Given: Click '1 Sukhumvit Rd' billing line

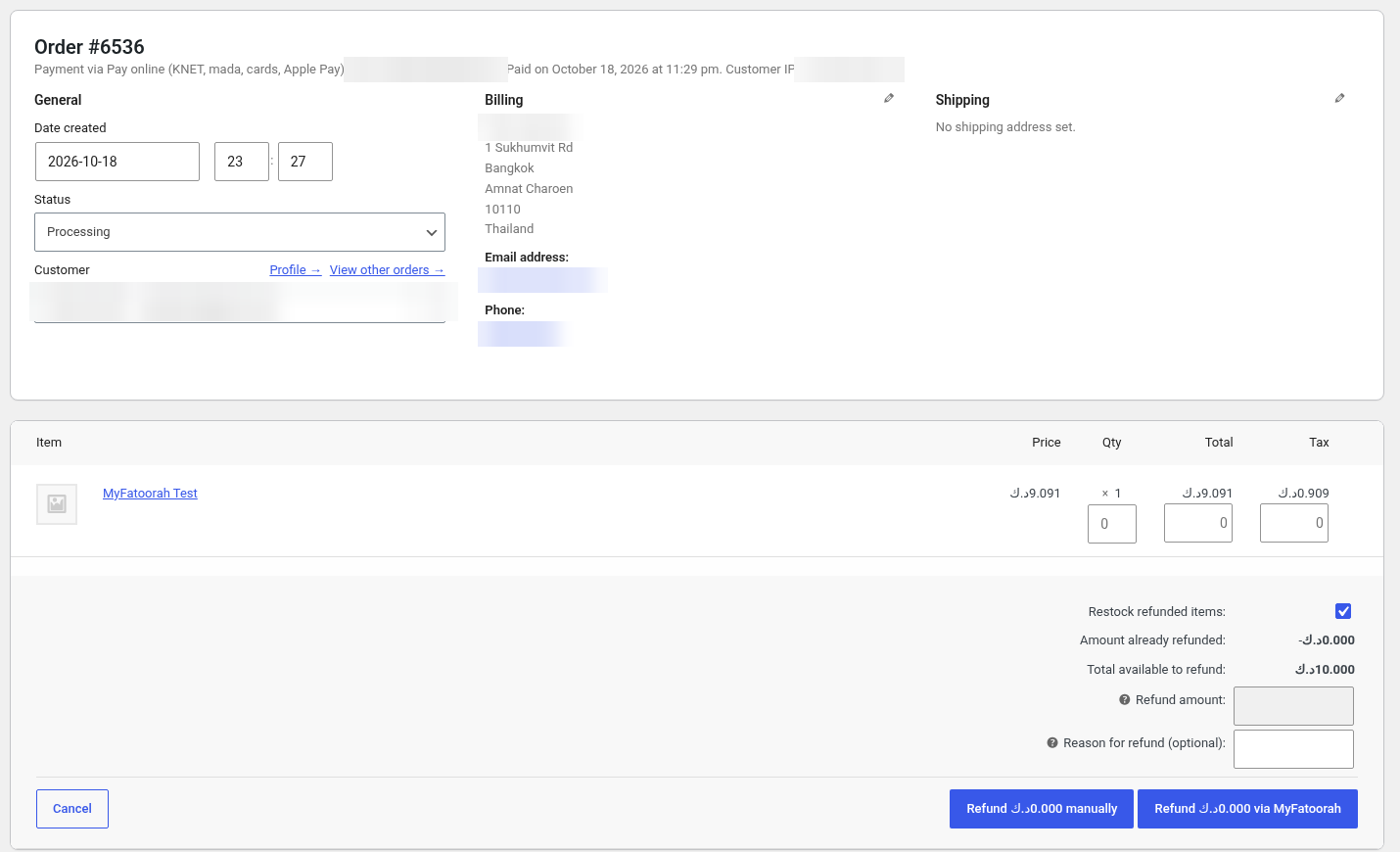Looking at the screenshot, I should (x=529, y=148).
